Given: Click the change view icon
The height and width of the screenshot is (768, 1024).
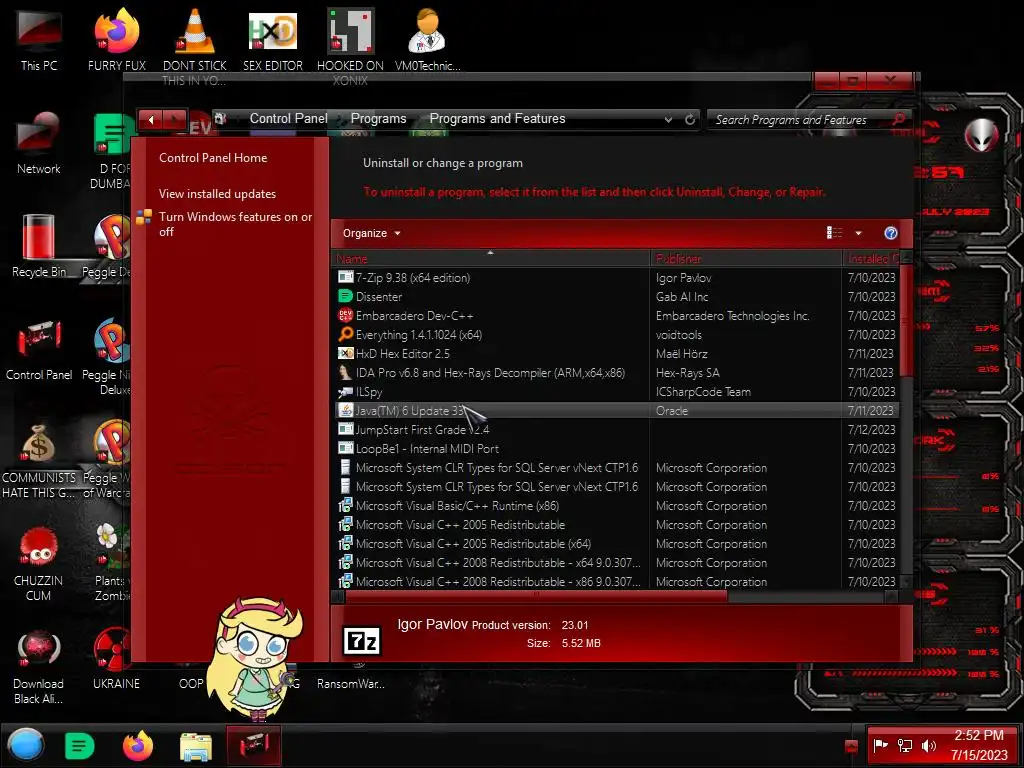Looking at the screenshot, I should coord(834,233).
